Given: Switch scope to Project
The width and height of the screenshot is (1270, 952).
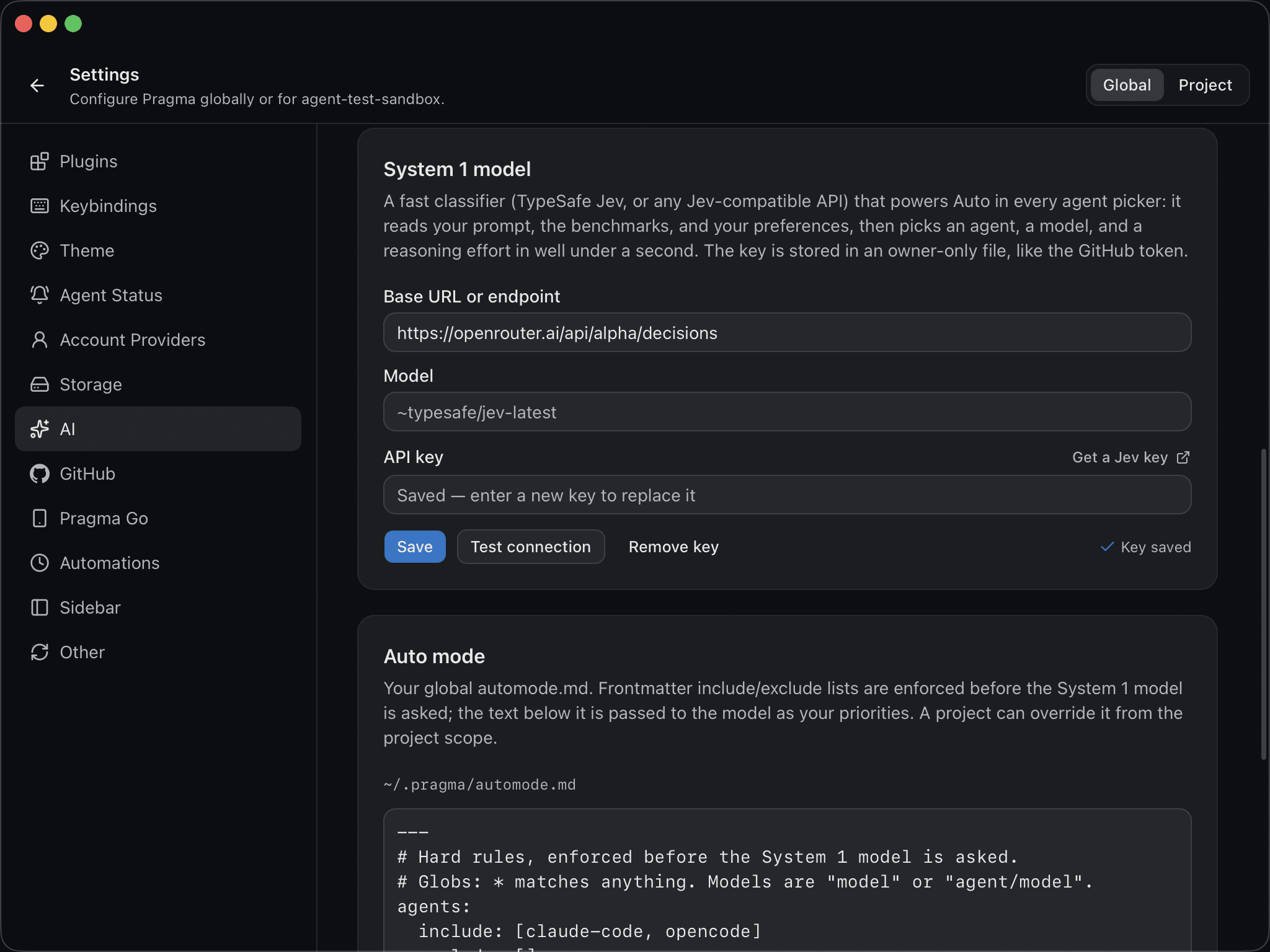Looking at the screenshot, I should (x=1205, y=85).
